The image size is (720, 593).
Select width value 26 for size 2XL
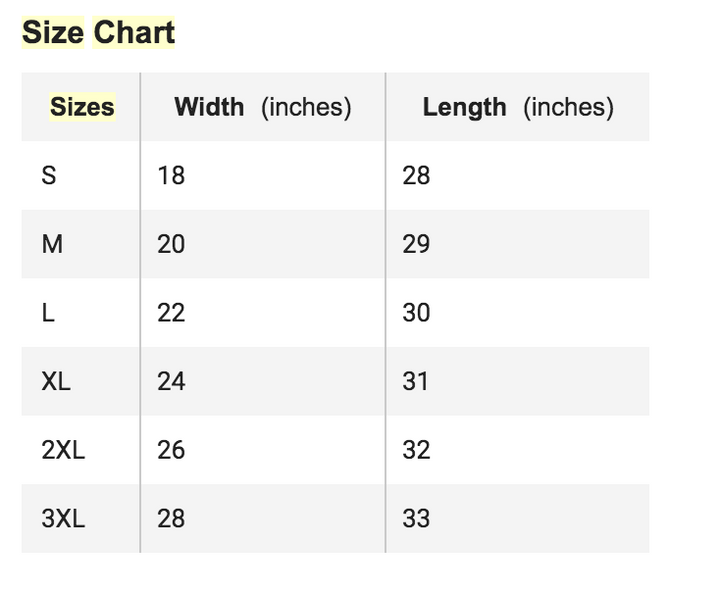coord(171,450)
